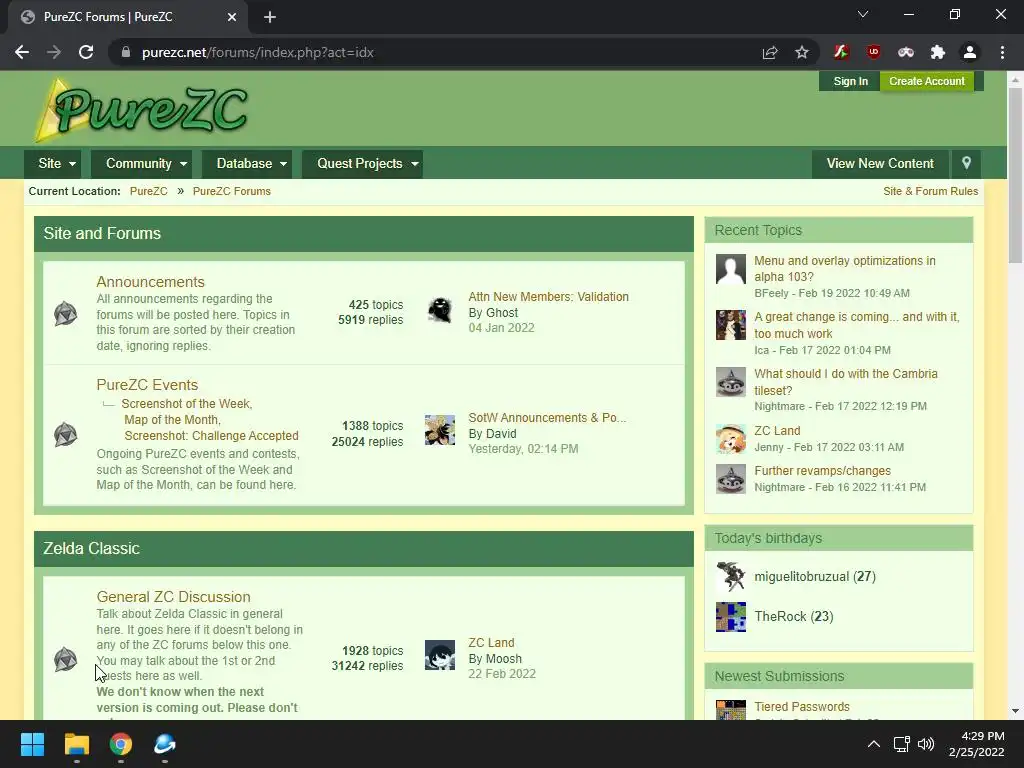
Task: Open a new browser tab with plus
Action: (x=270, y=17)
